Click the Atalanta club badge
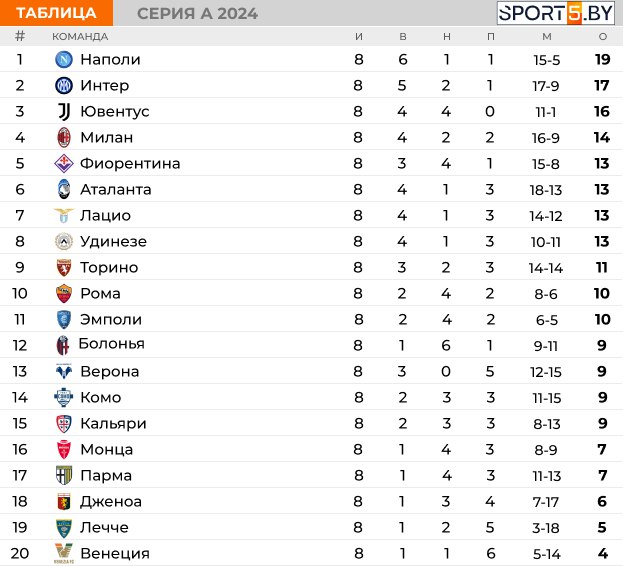 64,189
